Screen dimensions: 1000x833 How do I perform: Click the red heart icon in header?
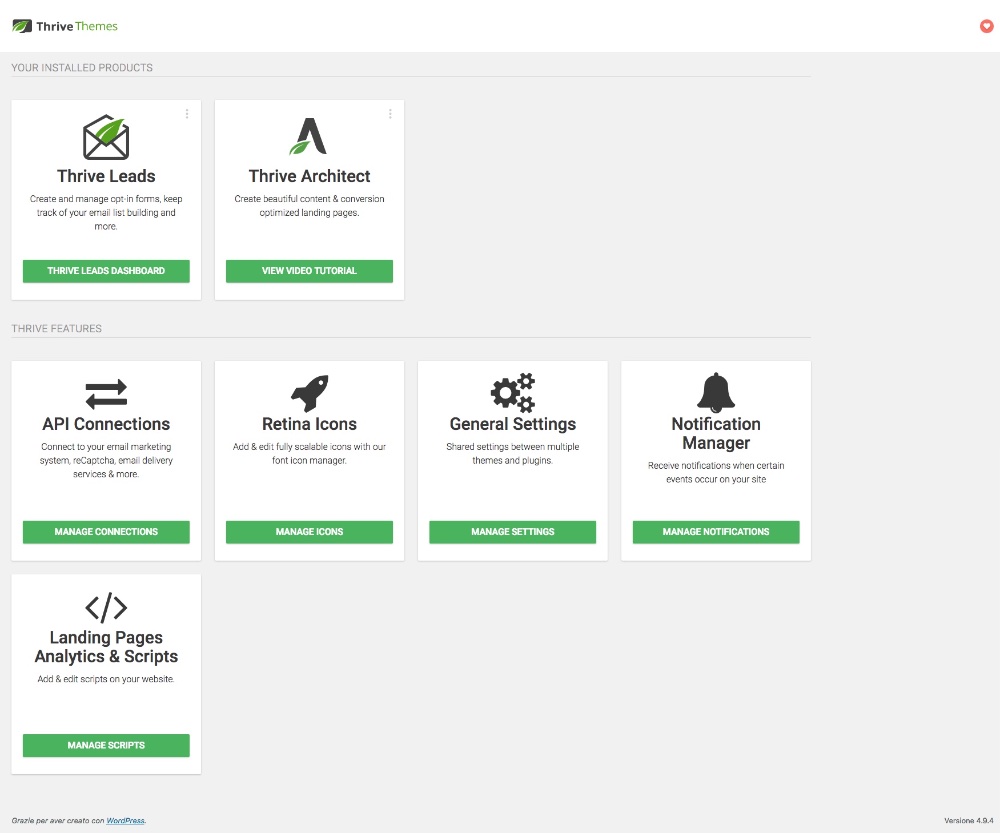tap(986, 26)
